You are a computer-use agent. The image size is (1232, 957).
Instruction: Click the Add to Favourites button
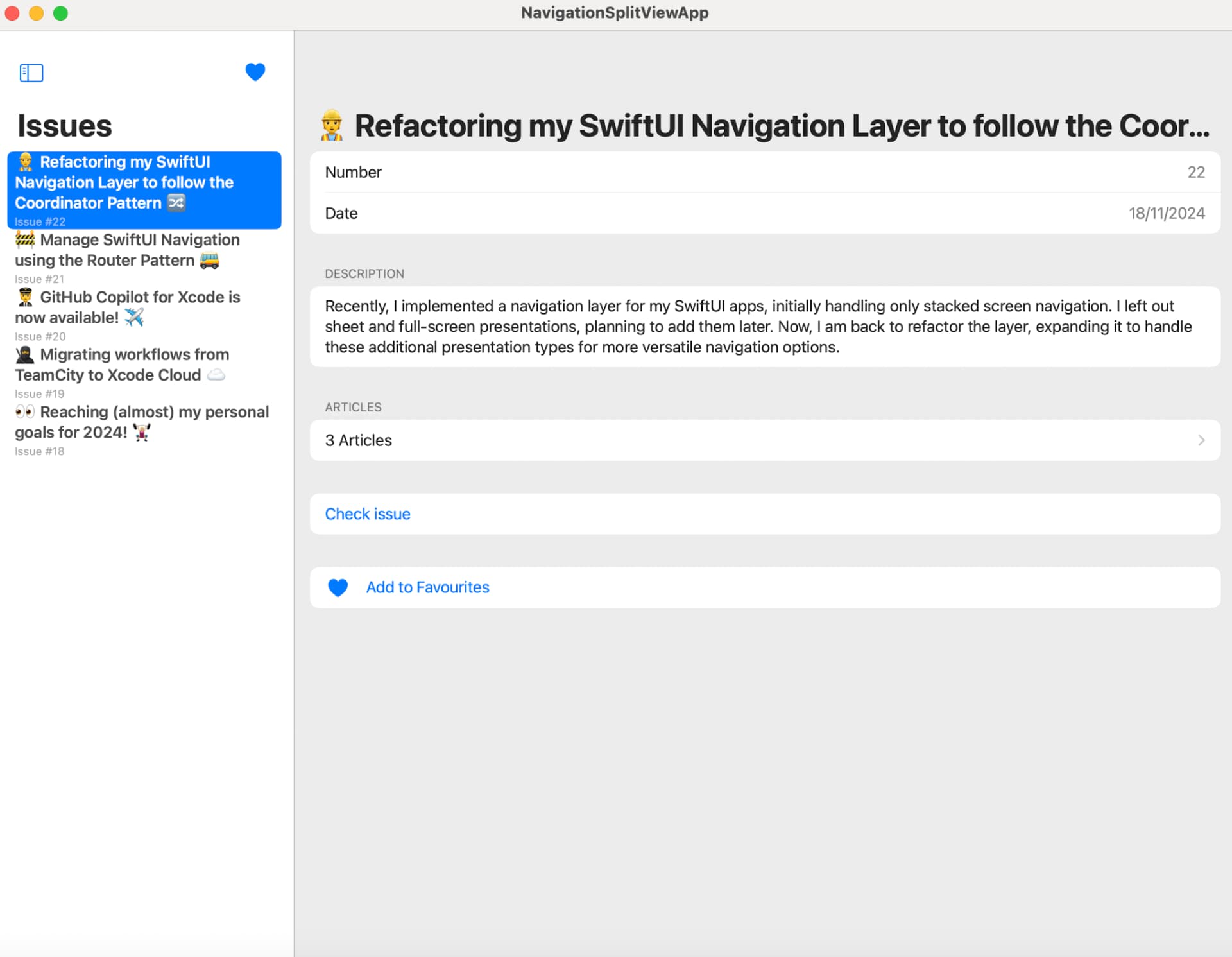(x=427, y=587)
